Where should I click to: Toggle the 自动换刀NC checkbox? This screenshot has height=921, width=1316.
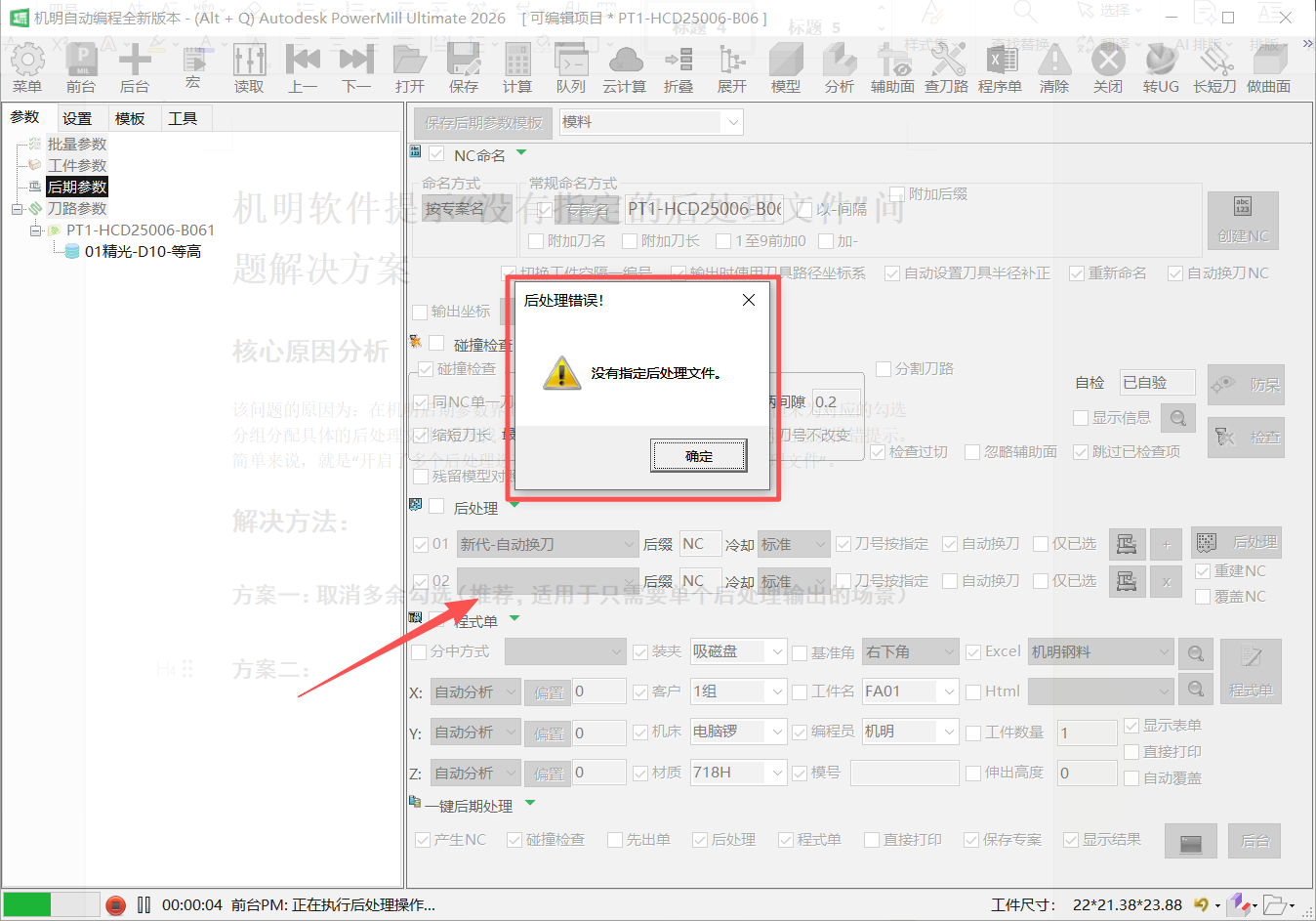tap(1176, 273)
